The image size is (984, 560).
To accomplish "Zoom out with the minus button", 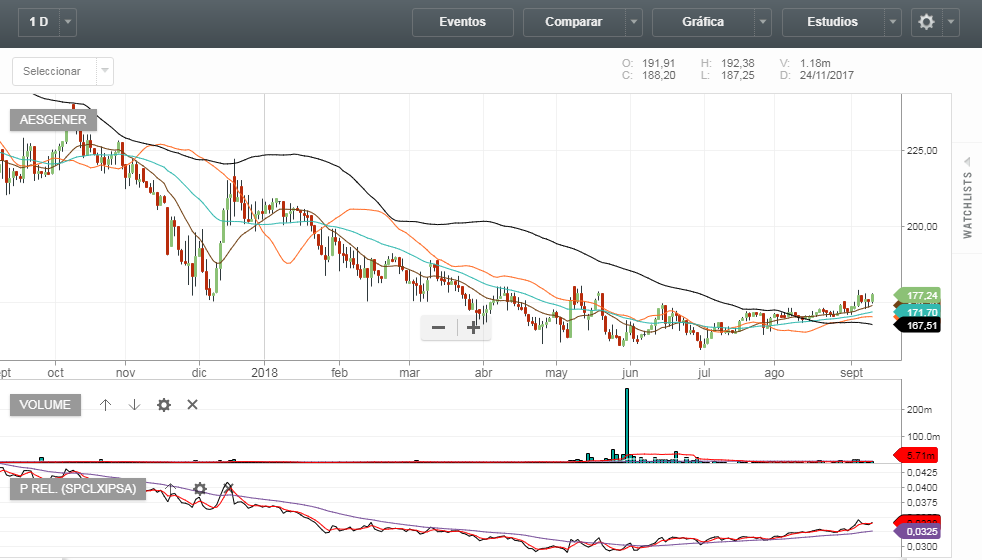I will [438, 327].
